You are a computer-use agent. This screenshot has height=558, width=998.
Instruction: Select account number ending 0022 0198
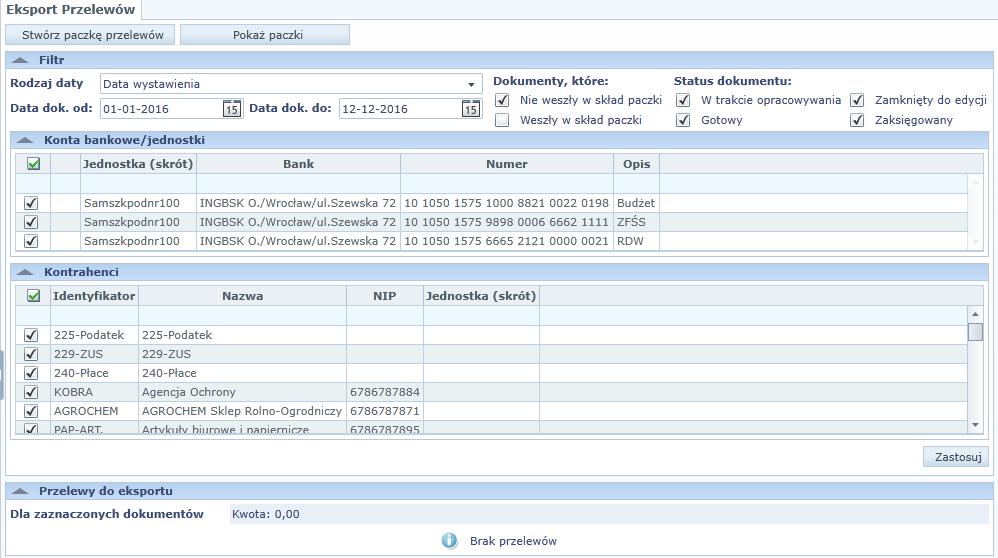coord(507,204)
